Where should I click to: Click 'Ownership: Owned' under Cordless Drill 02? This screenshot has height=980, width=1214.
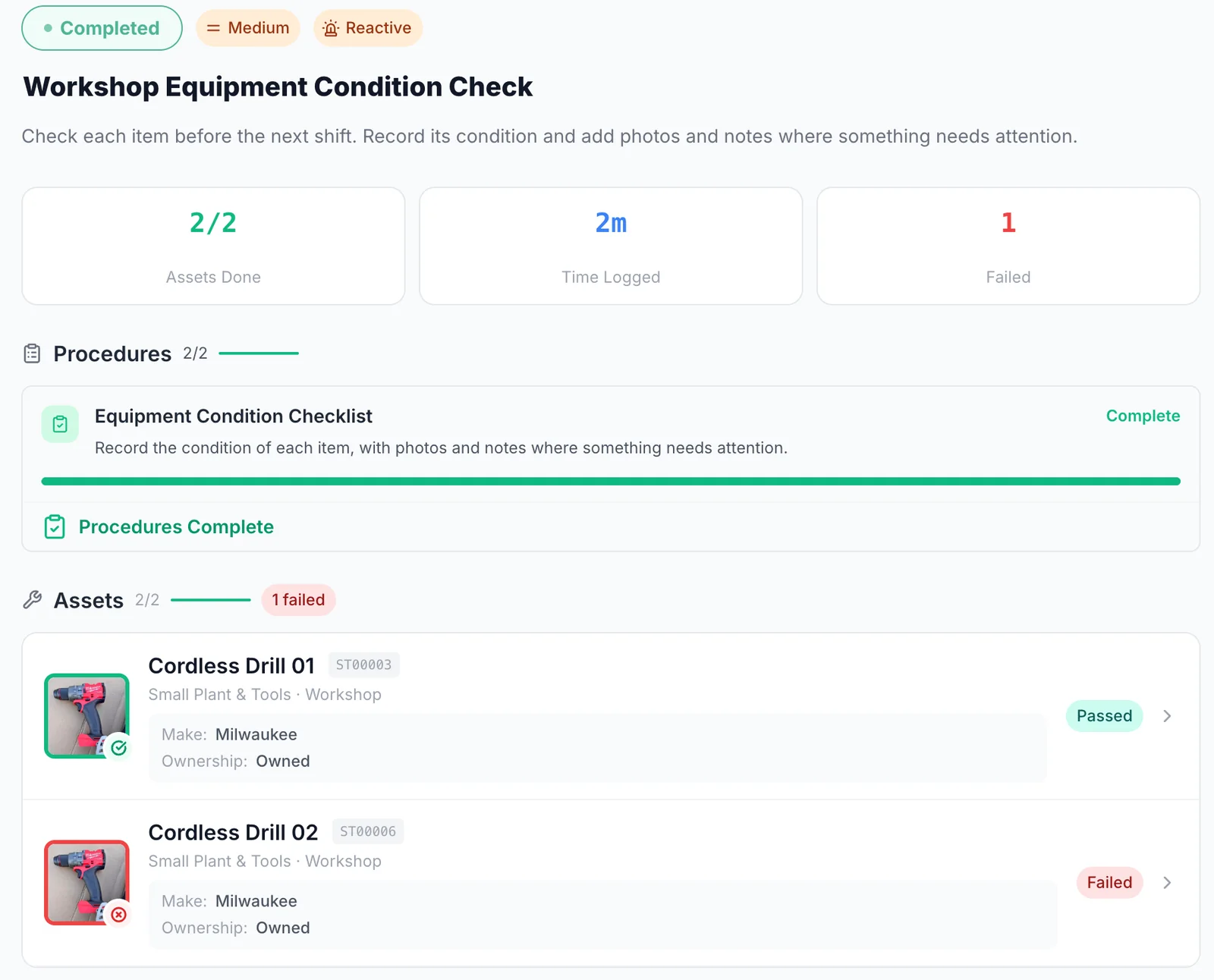pyautogui.click(x=236, y=928)
